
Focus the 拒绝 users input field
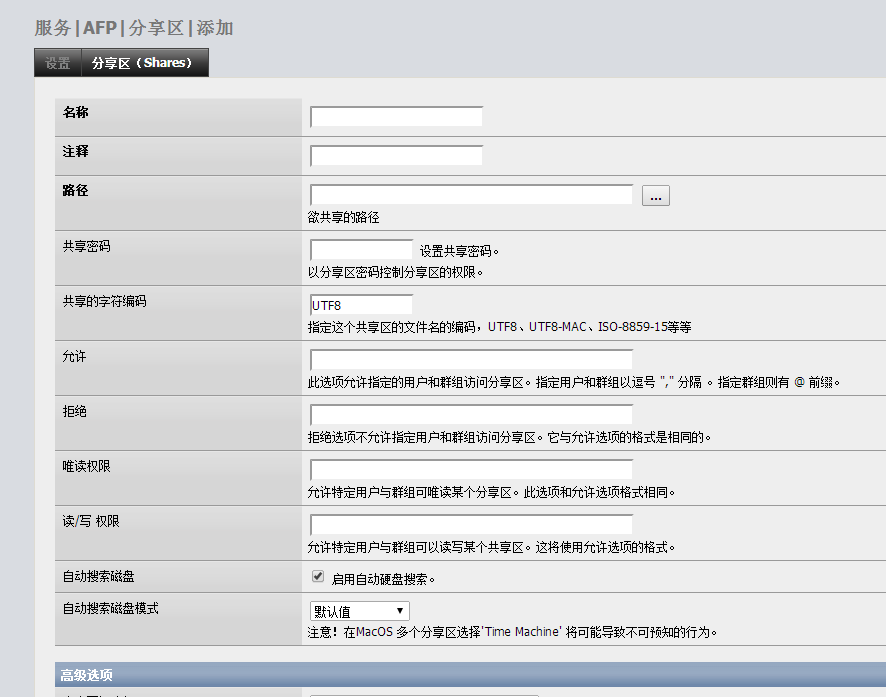pyautogui.click(x=471, y=415)
